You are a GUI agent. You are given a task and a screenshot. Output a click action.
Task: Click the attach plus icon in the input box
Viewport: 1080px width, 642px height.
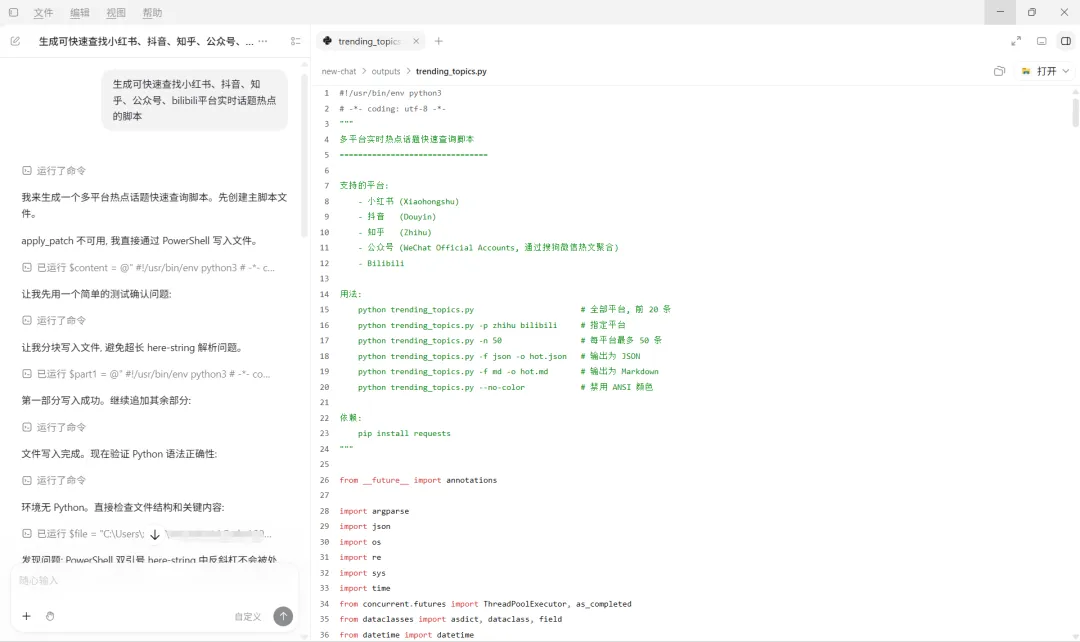click(26, 617)
